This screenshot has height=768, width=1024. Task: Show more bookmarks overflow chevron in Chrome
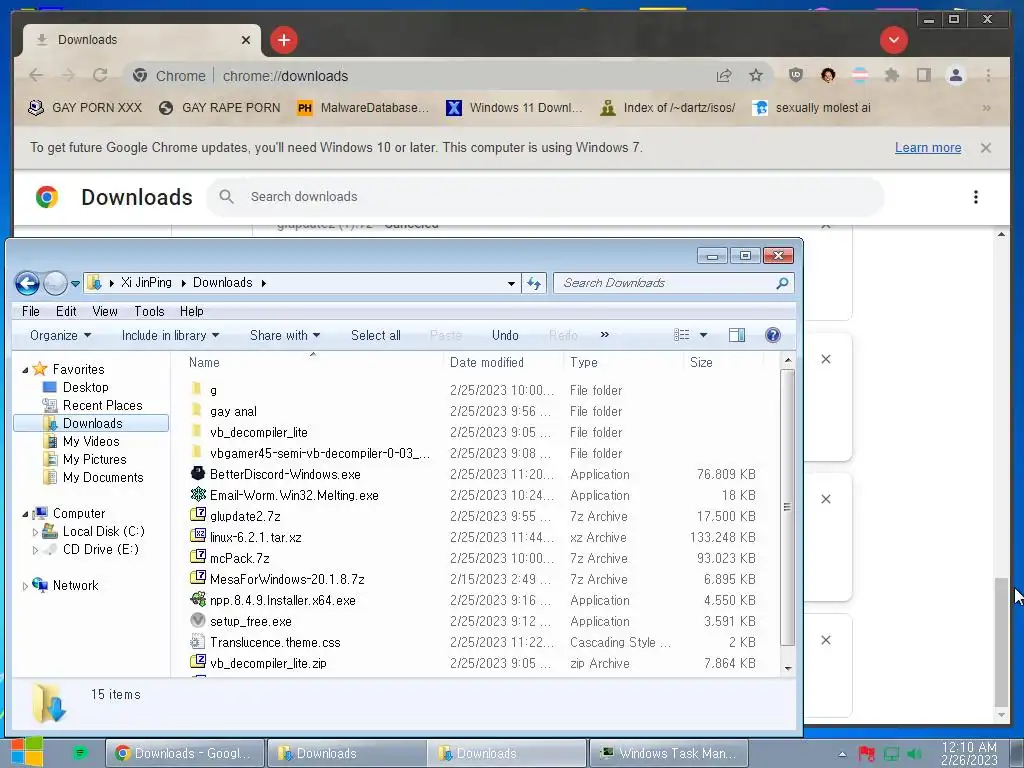pos(986,108)
